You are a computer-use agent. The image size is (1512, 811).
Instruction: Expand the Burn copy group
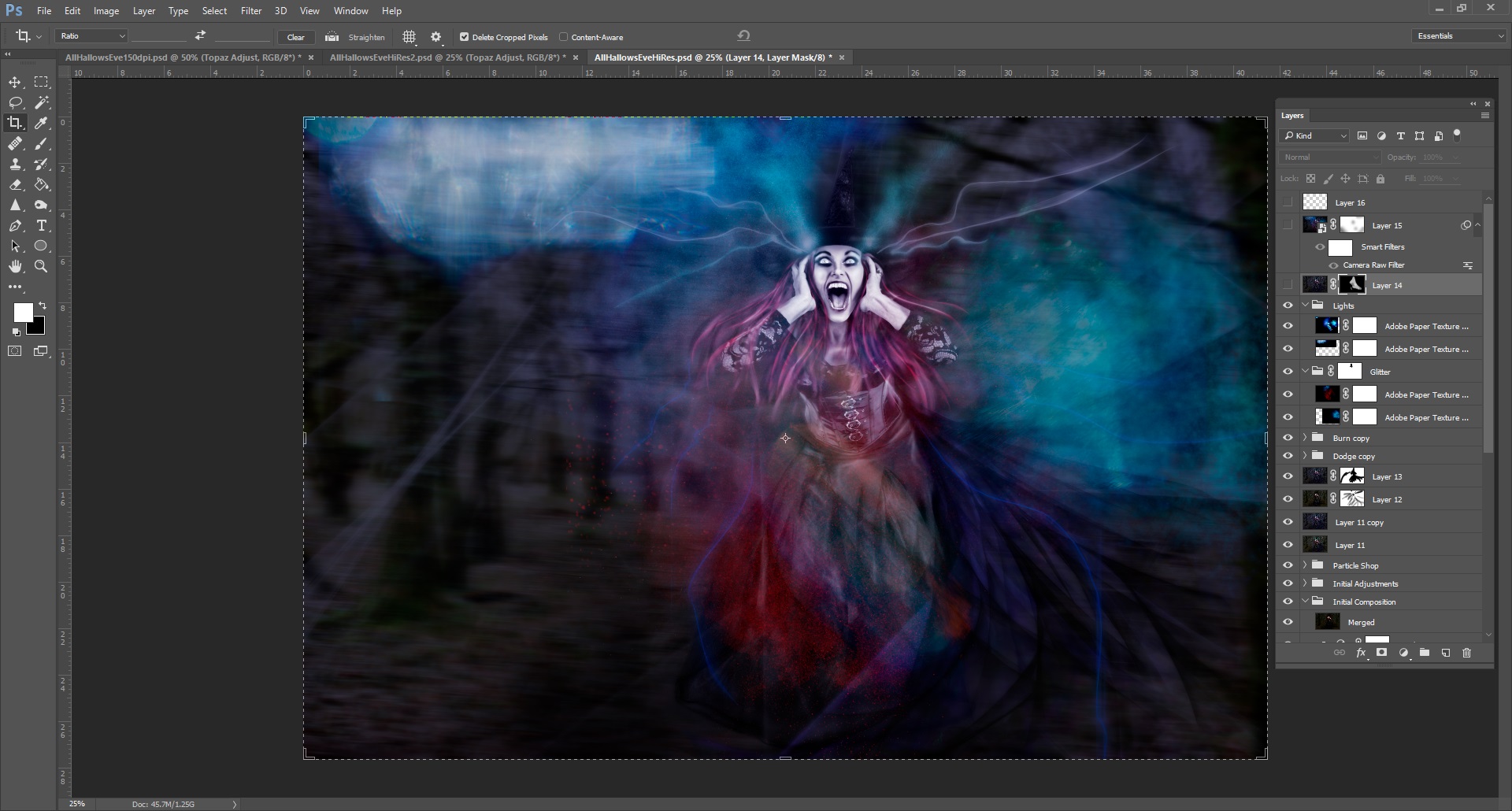[1303, 438]
